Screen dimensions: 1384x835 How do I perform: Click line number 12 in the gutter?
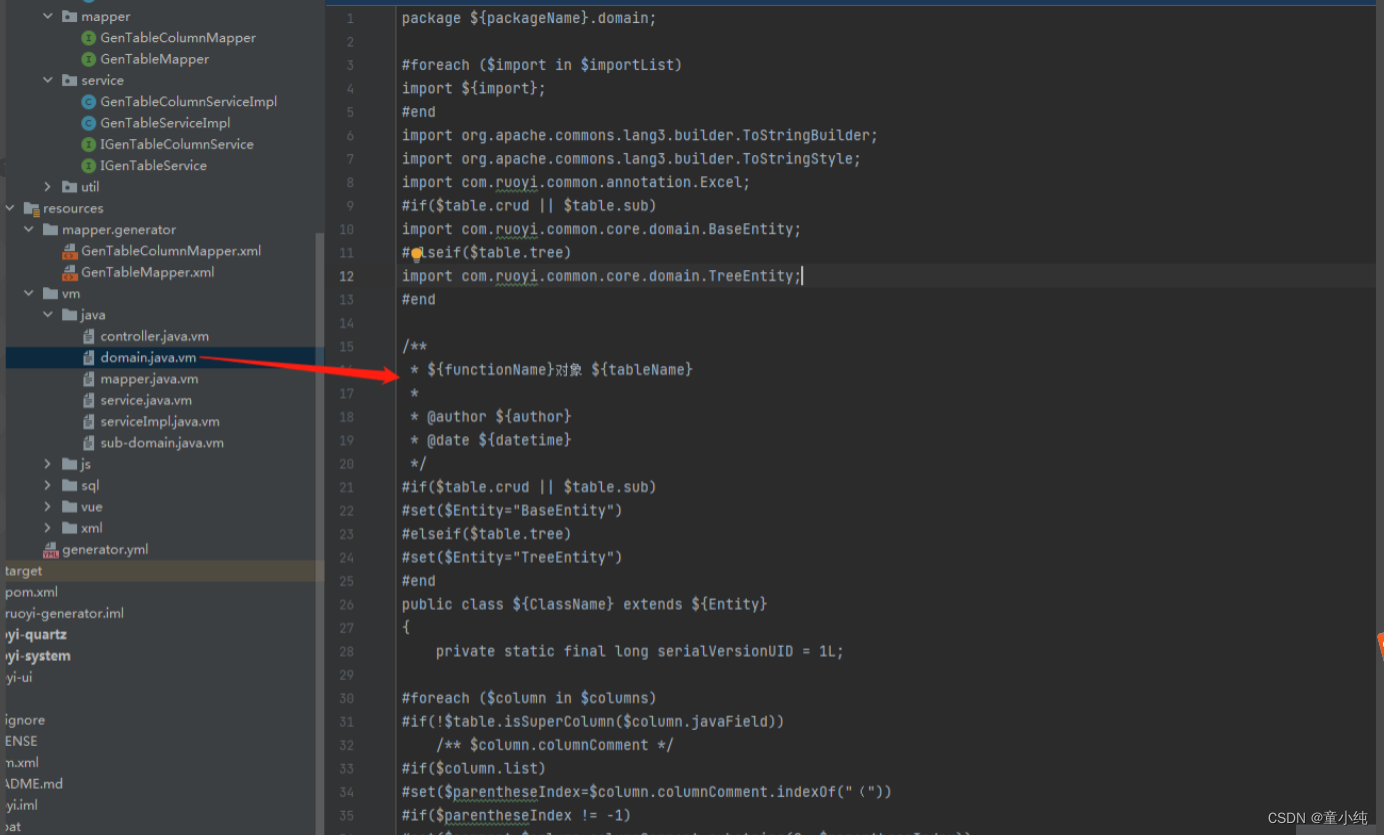pos(348,276)
